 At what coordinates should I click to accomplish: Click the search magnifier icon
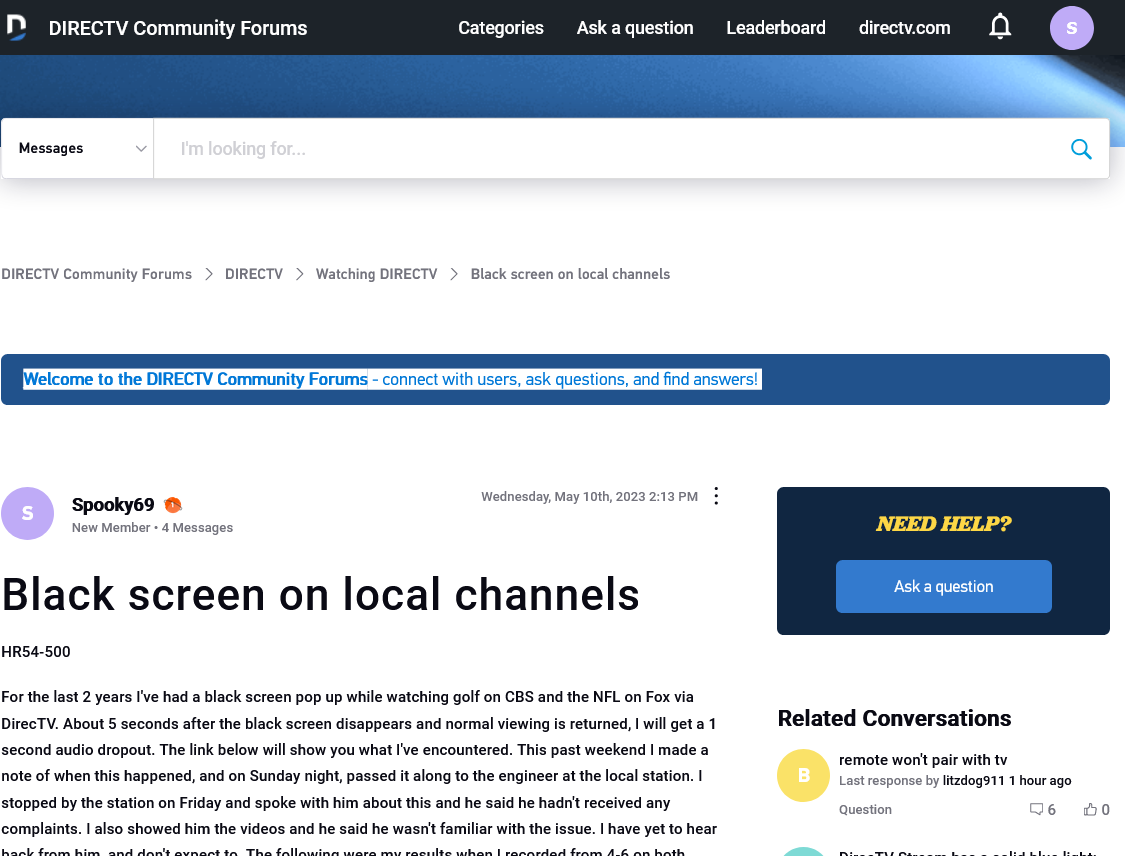[1081, 148]
